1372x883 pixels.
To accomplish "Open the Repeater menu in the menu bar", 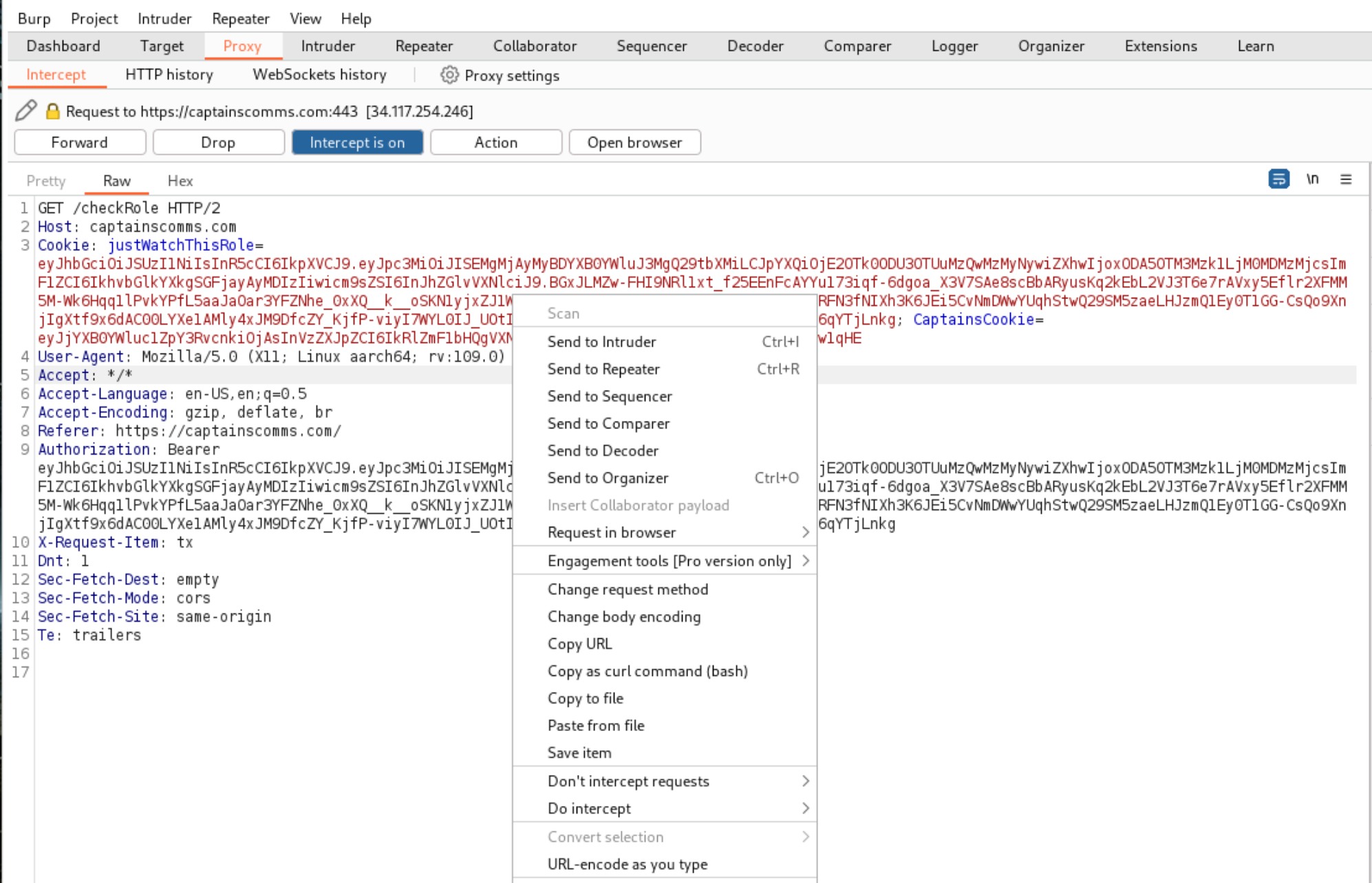I will pos(241,19).
